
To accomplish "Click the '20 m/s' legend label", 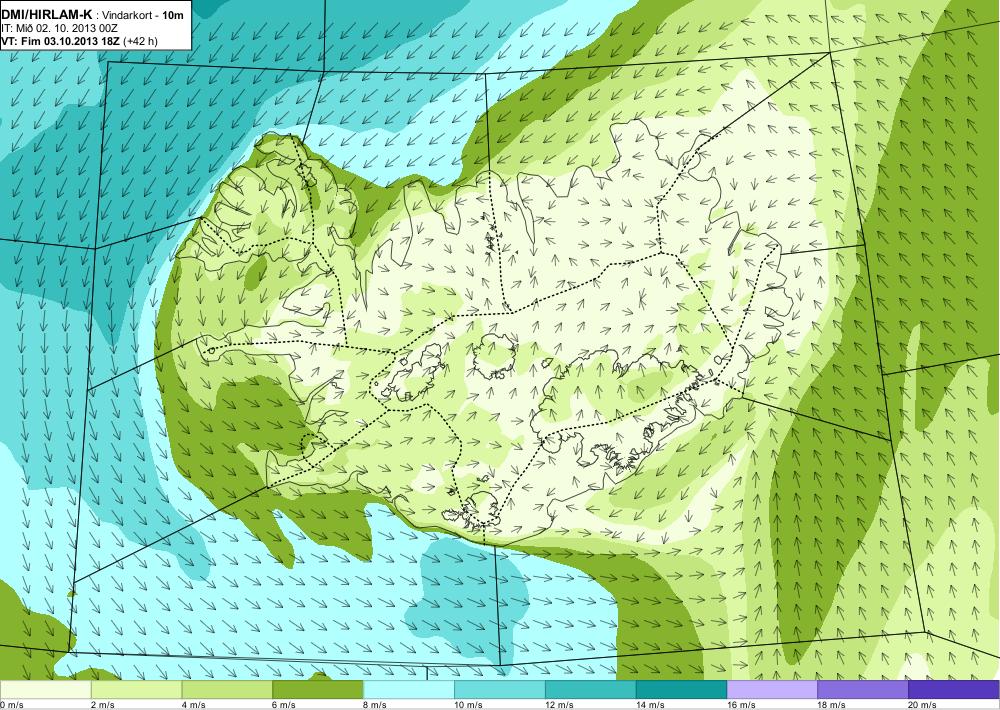I will (x=923, y=705).
